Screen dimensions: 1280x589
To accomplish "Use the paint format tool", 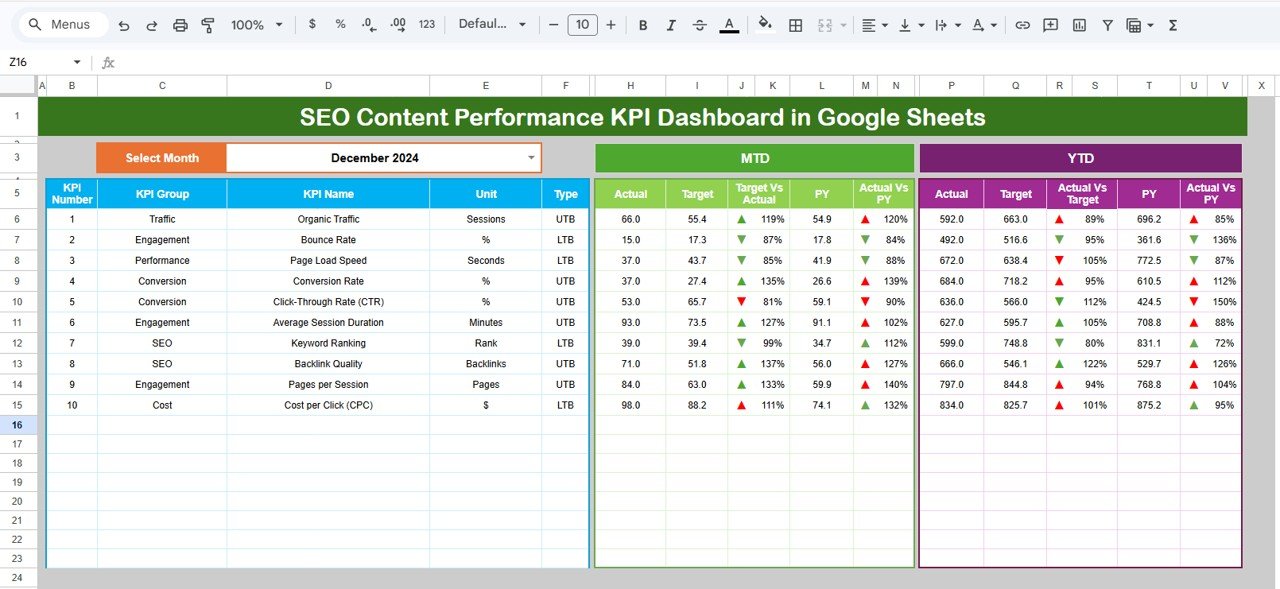I will [208, 24].
